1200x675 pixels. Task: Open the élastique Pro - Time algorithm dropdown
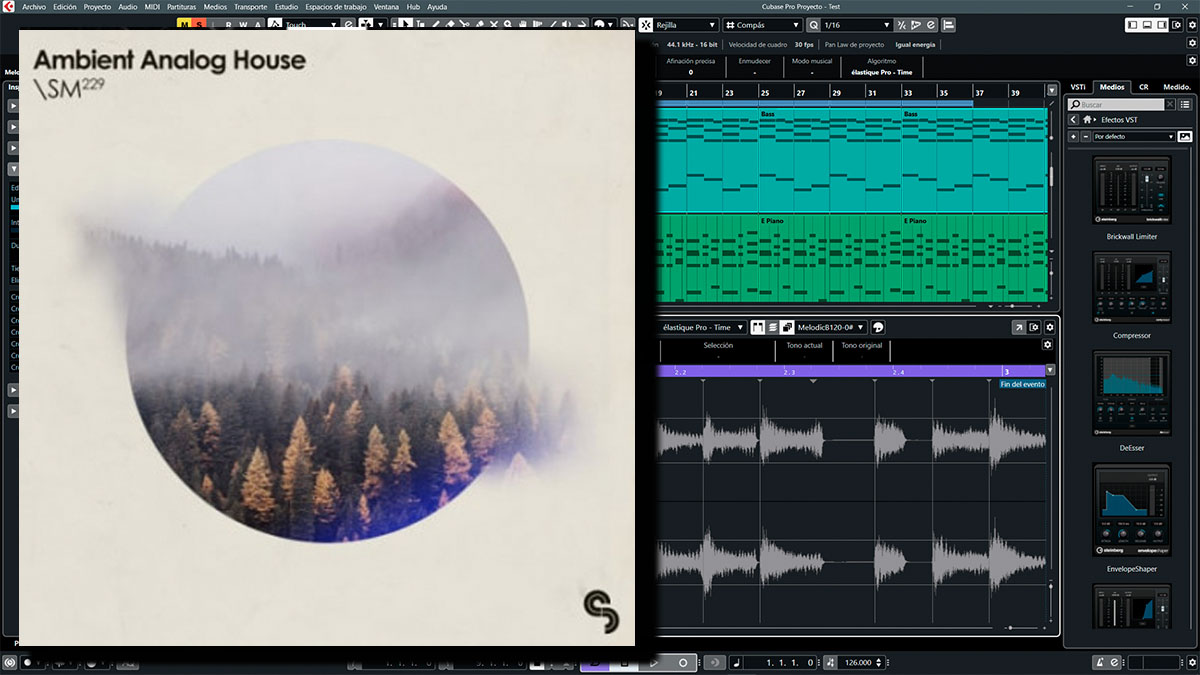702,327
